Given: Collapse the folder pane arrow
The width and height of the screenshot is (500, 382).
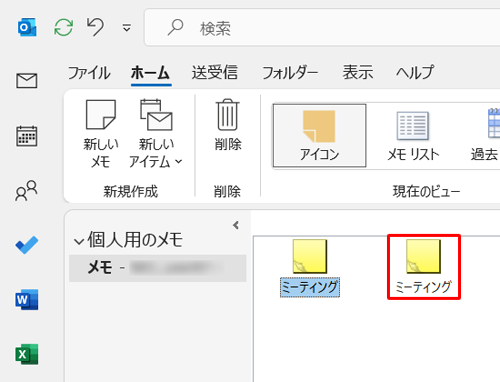Looking at the screenshot, I should (x=236, y=225).
